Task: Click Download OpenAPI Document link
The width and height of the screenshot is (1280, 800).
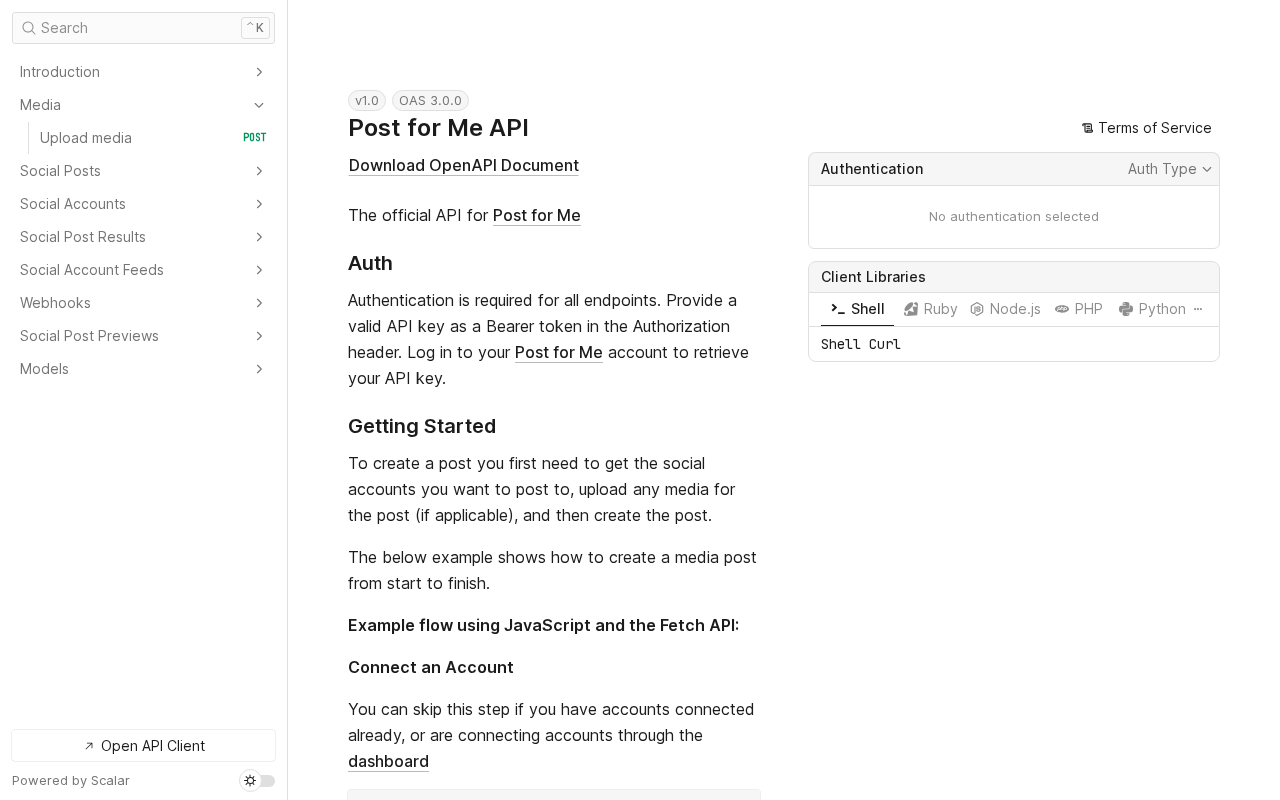Action: click(463, 165)
